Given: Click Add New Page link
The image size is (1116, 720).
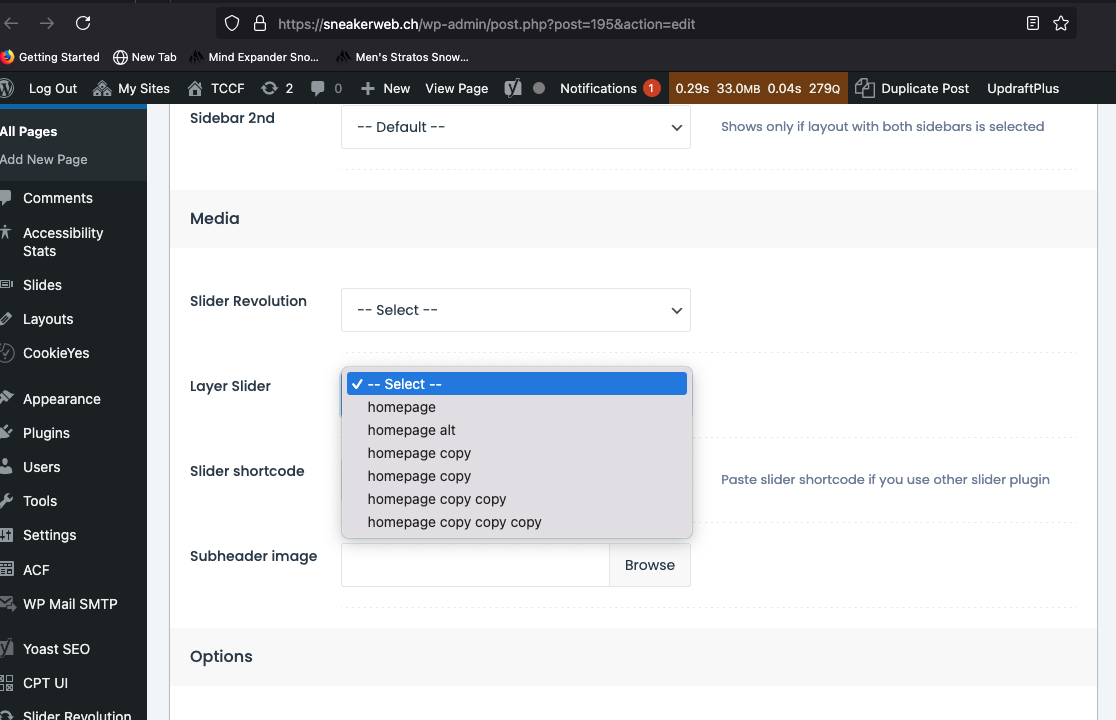Looking at the screenshot, I should click(x=44, y=159).
